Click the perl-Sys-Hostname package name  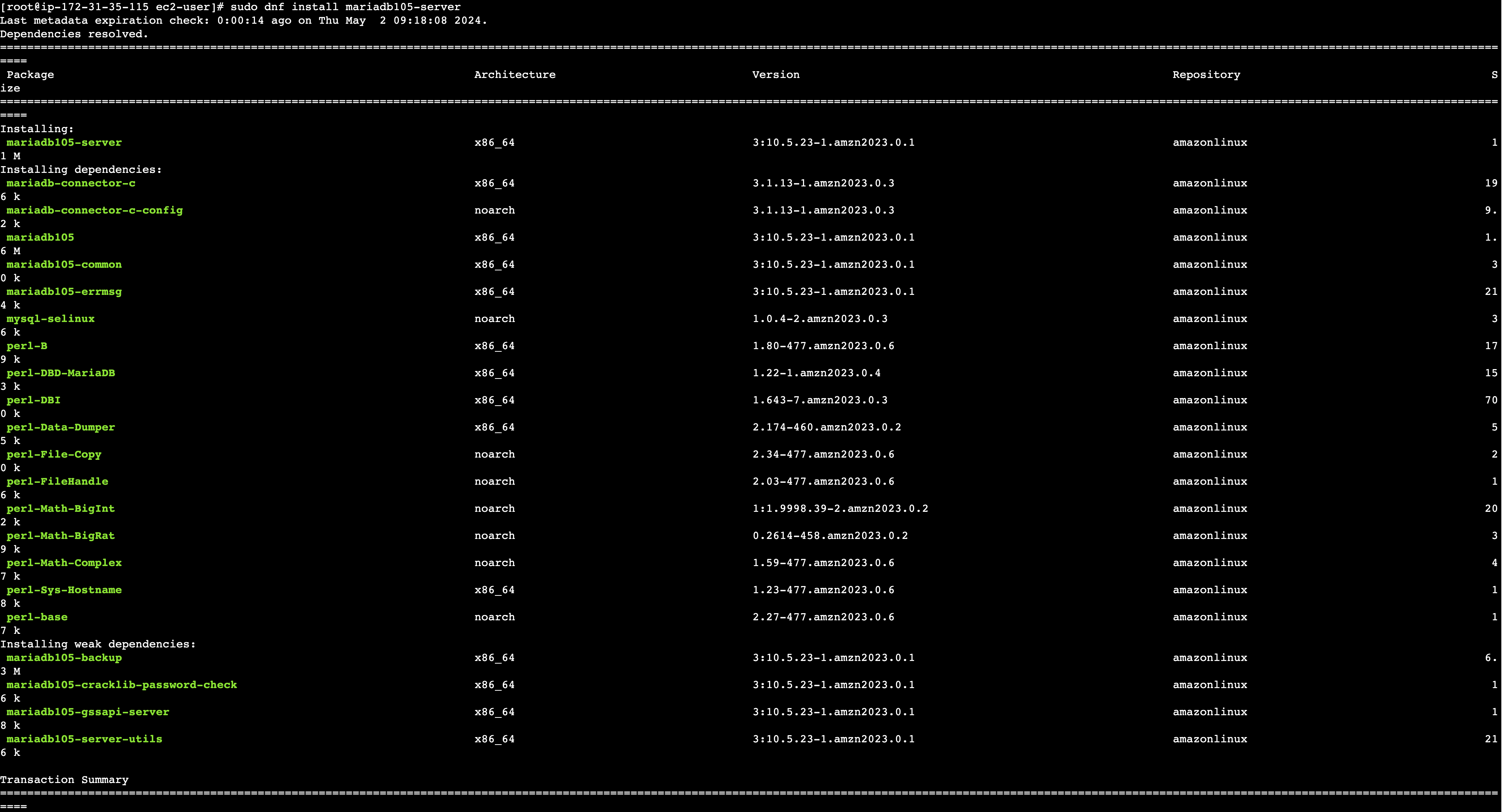pos(64,590)
